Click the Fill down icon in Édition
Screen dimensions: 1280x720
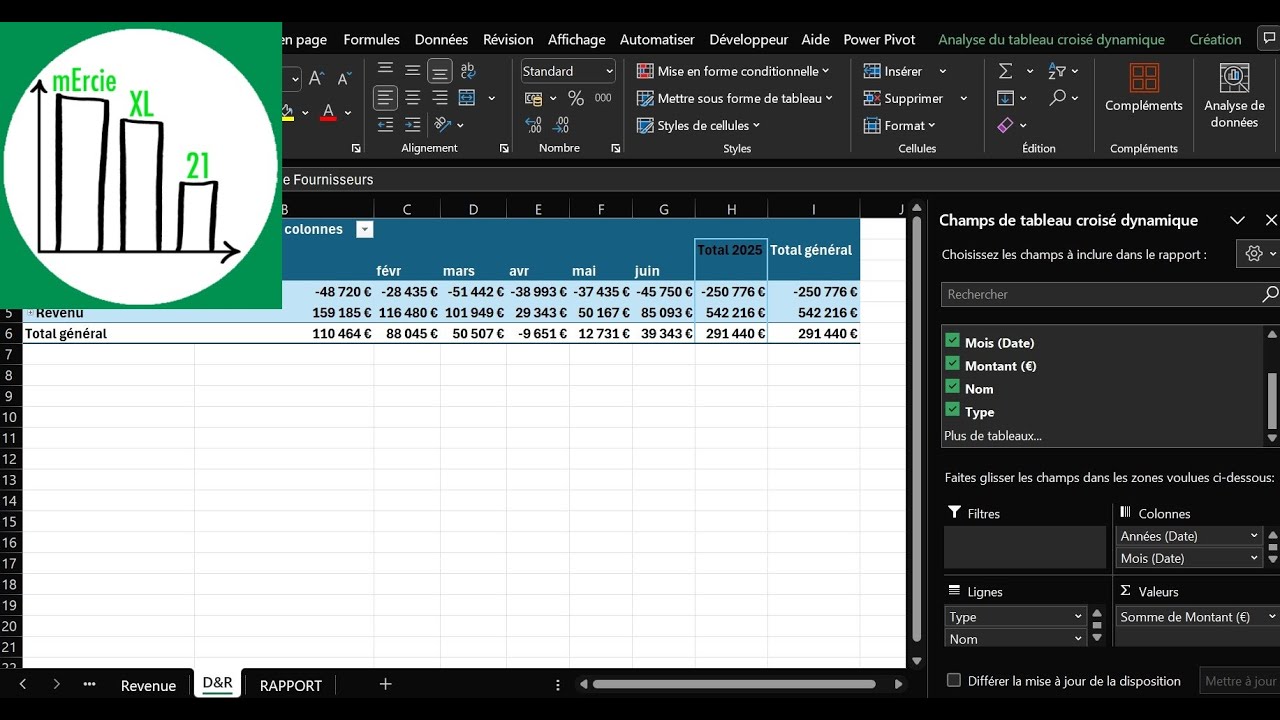tap(1006, 98)
